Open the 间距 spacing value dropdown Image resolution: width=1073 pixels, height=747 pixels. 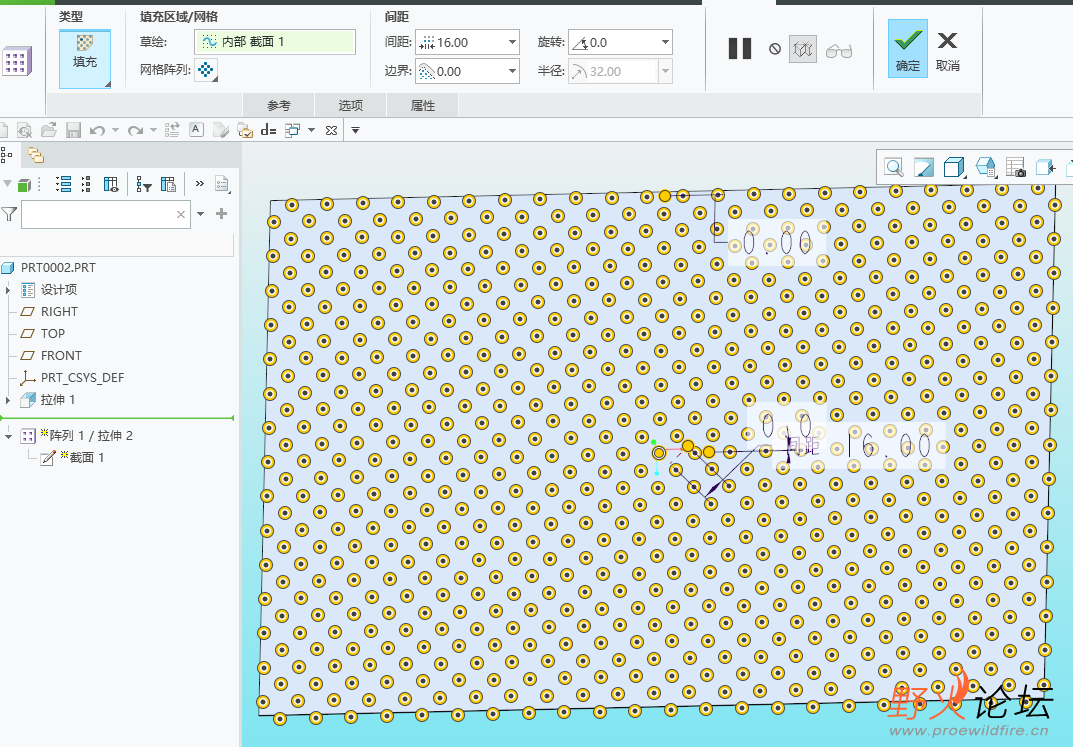pos(512,42)
